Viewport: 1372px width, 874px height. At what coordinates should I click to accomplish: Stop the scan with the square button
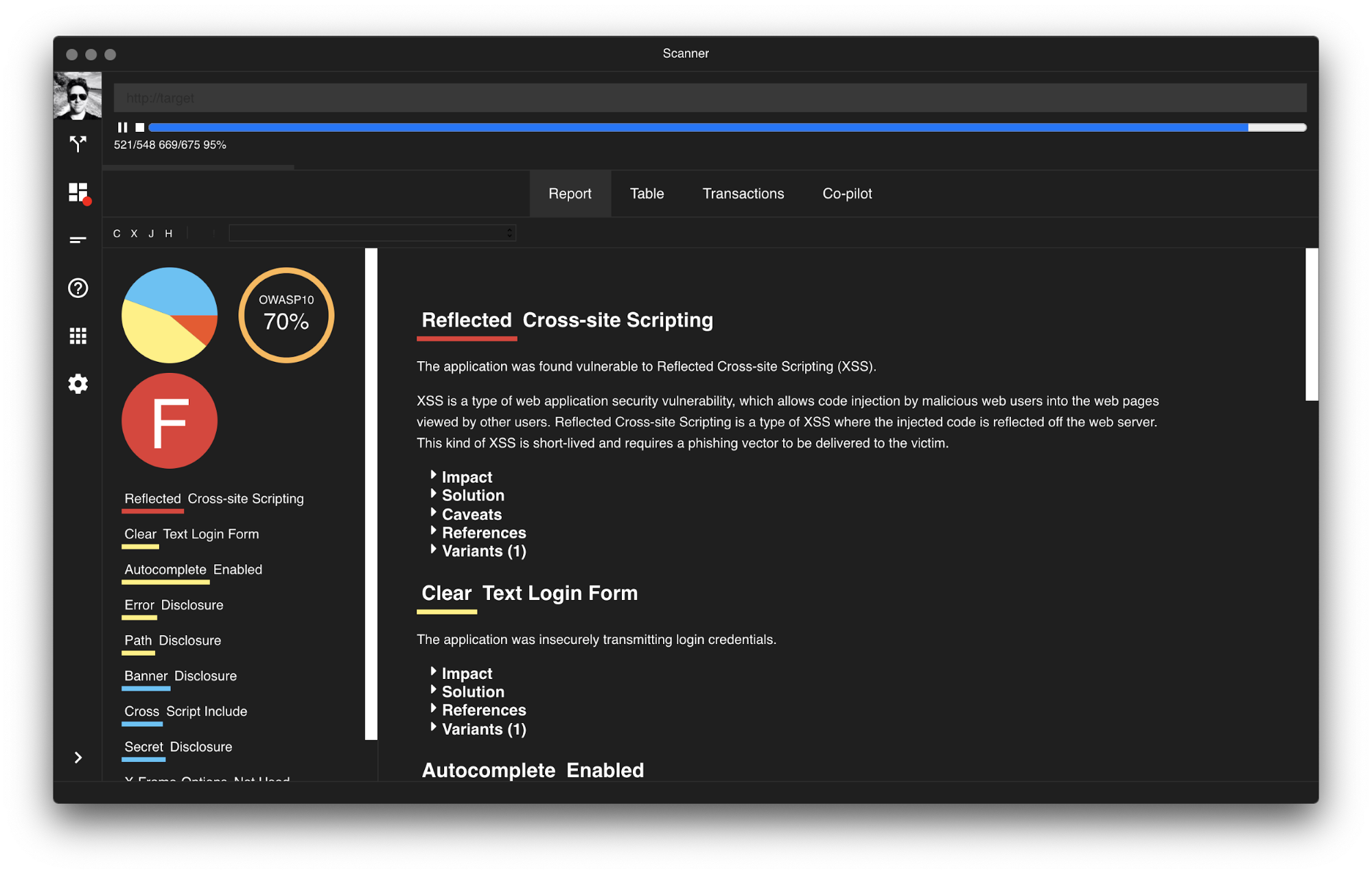click(140, 127)
